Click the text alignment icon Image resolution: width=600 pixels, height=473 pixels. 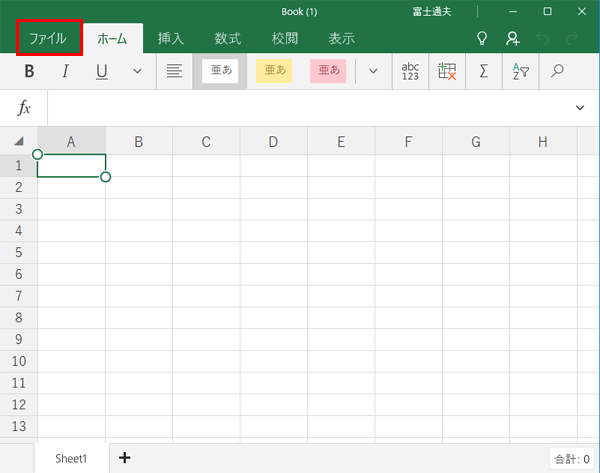click(x=174, y=71)
